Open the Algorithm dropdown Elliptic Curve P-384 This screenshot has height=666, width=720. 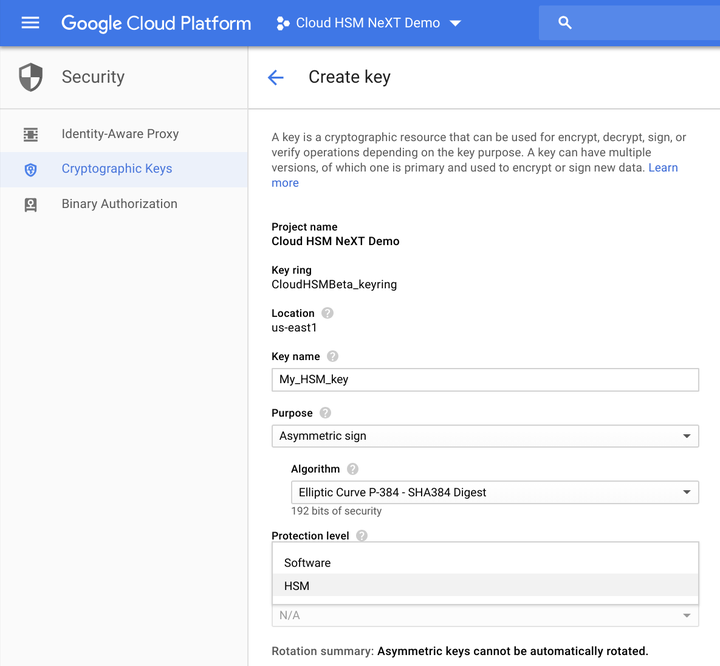tap(495, 492)
